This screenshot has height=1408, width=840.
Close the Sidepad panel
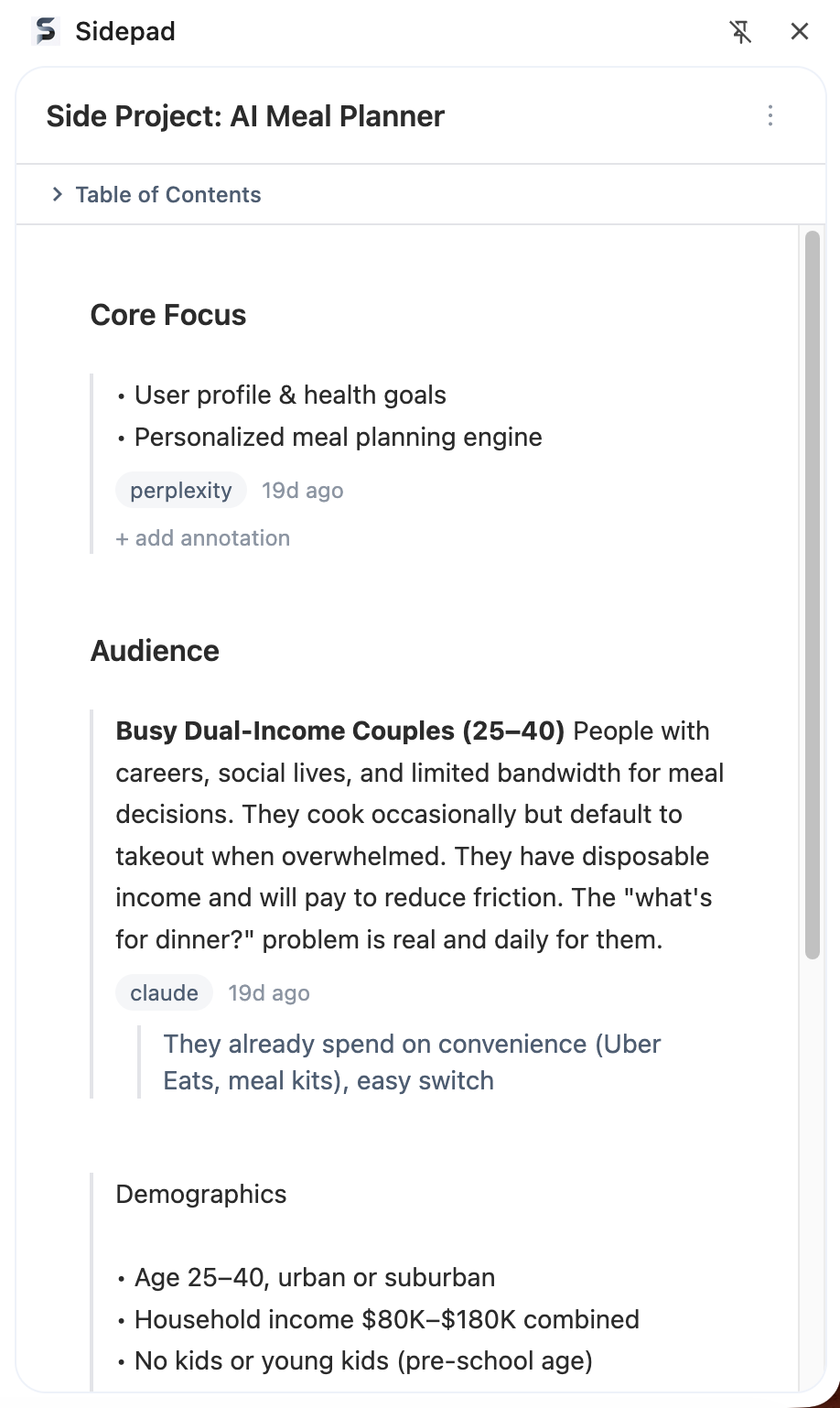point(799,31)
